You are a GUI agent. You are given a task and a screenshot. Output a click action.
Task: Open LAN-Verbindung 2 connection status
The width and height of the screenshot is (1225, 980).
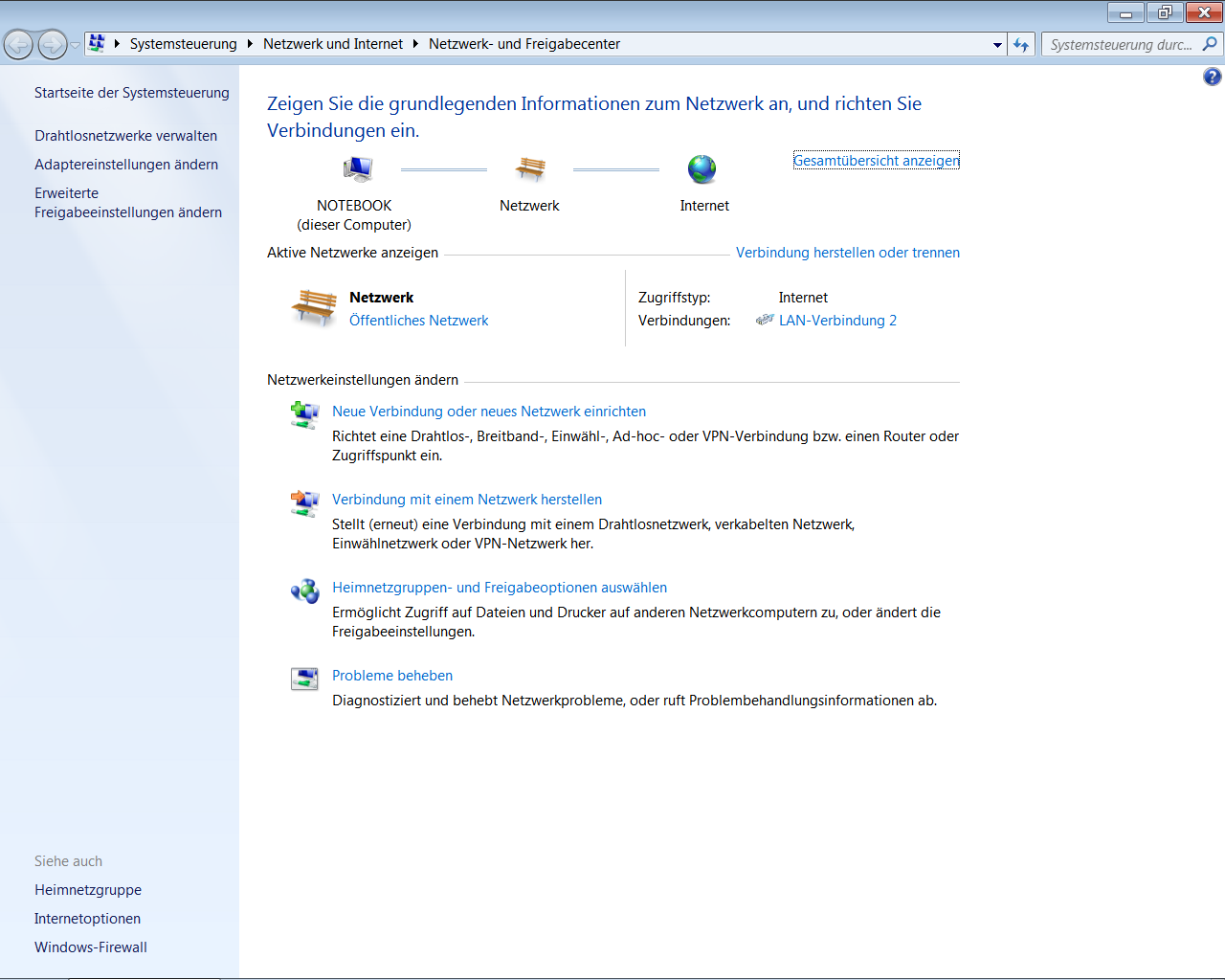point(837,321)
